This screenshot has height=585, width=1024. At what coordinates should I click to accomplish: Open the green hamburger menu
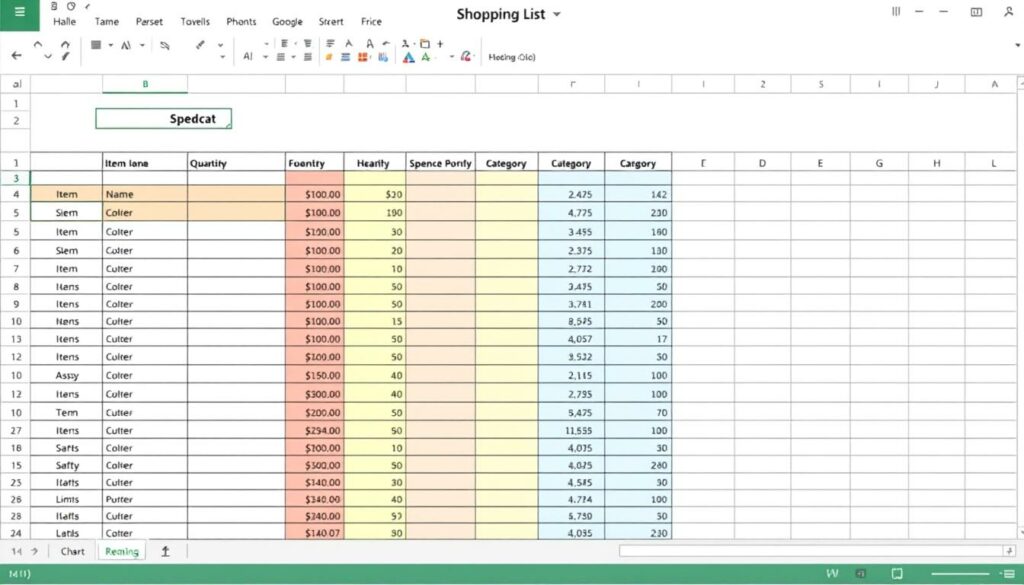click(x=20, y=12)
